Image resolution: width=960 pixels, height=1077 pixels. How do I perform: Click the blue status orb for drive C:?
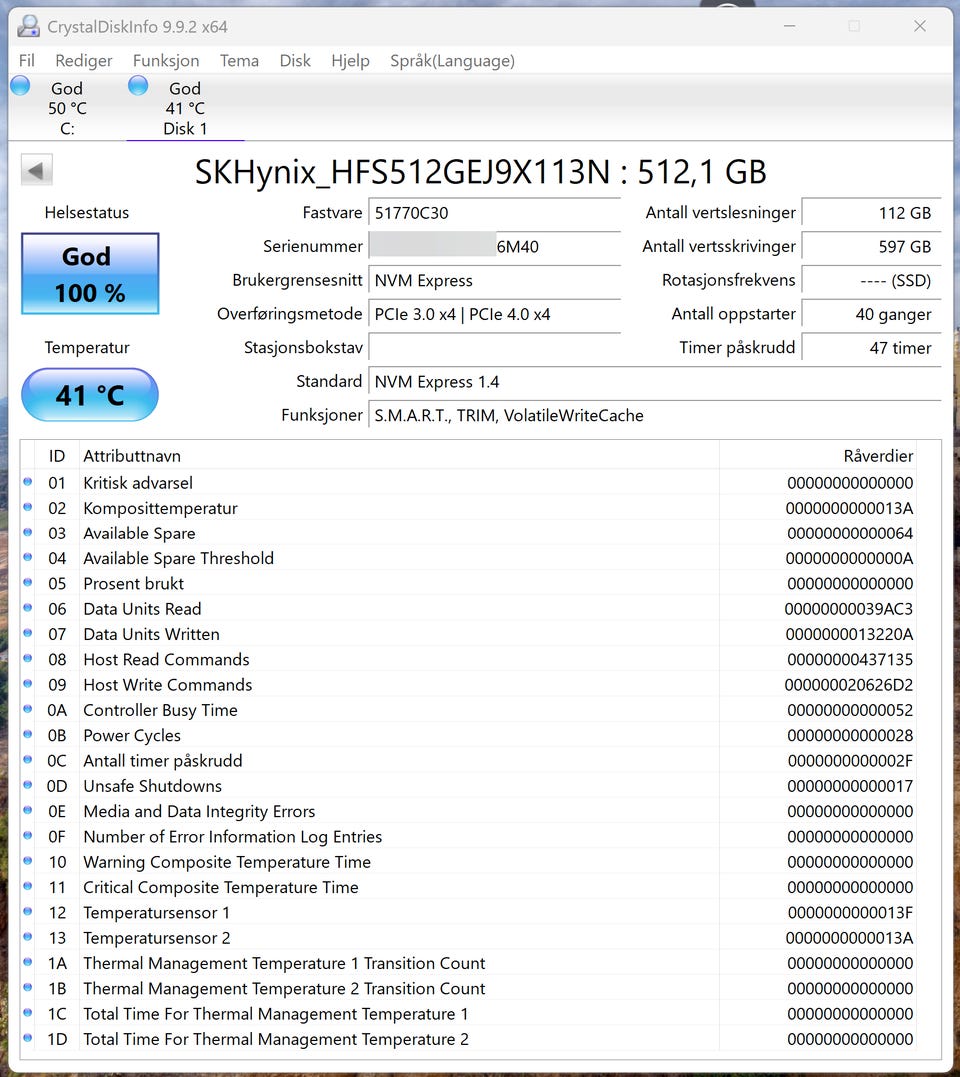pos(20,86)
